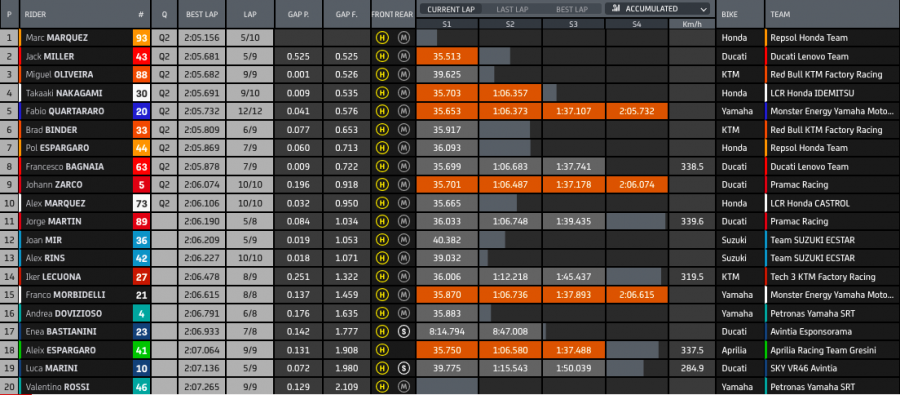Click Jorge Martin's top speed 339.6
This screenshot has height=395, width=900.
pos(692,222)
